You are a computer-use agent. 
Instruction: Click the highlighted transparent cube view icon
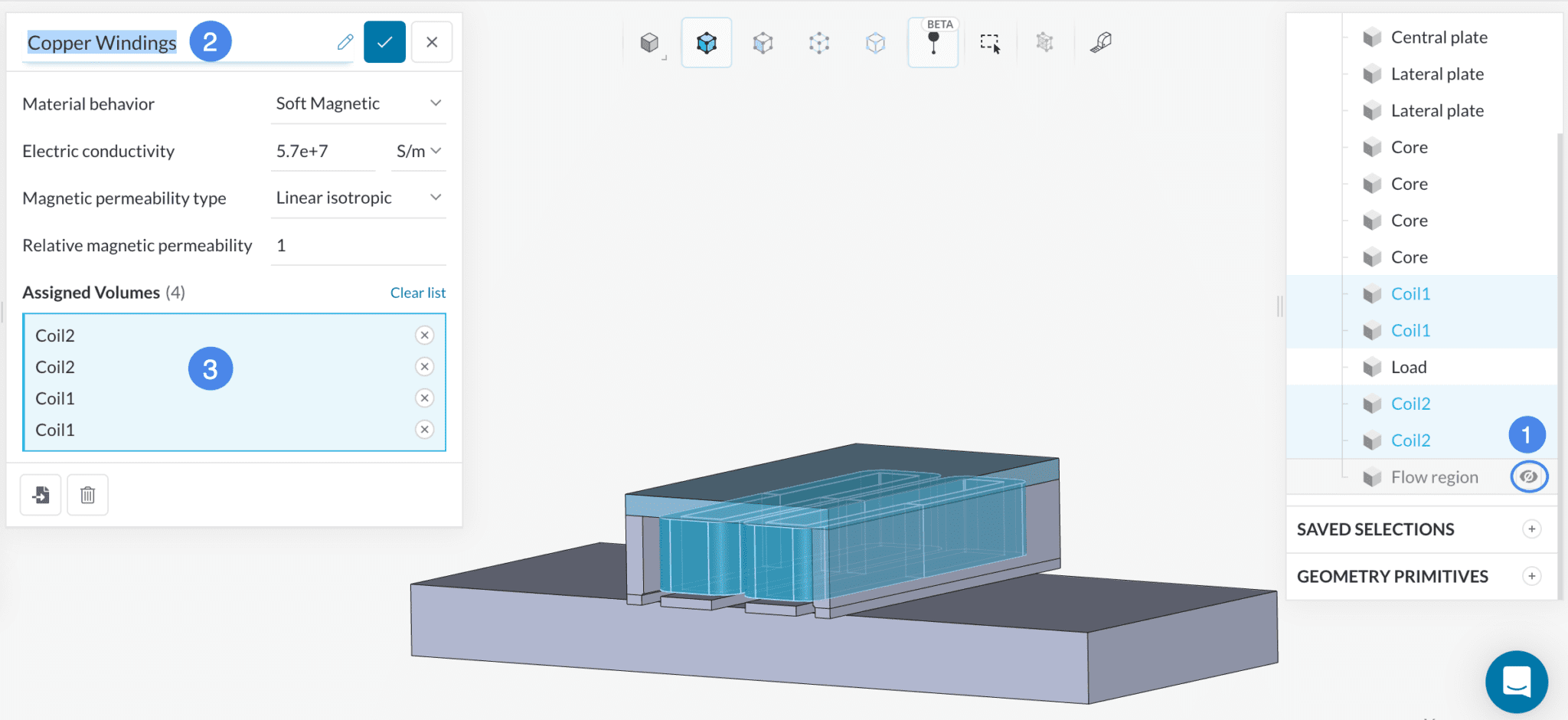click(x=706, y=43)
